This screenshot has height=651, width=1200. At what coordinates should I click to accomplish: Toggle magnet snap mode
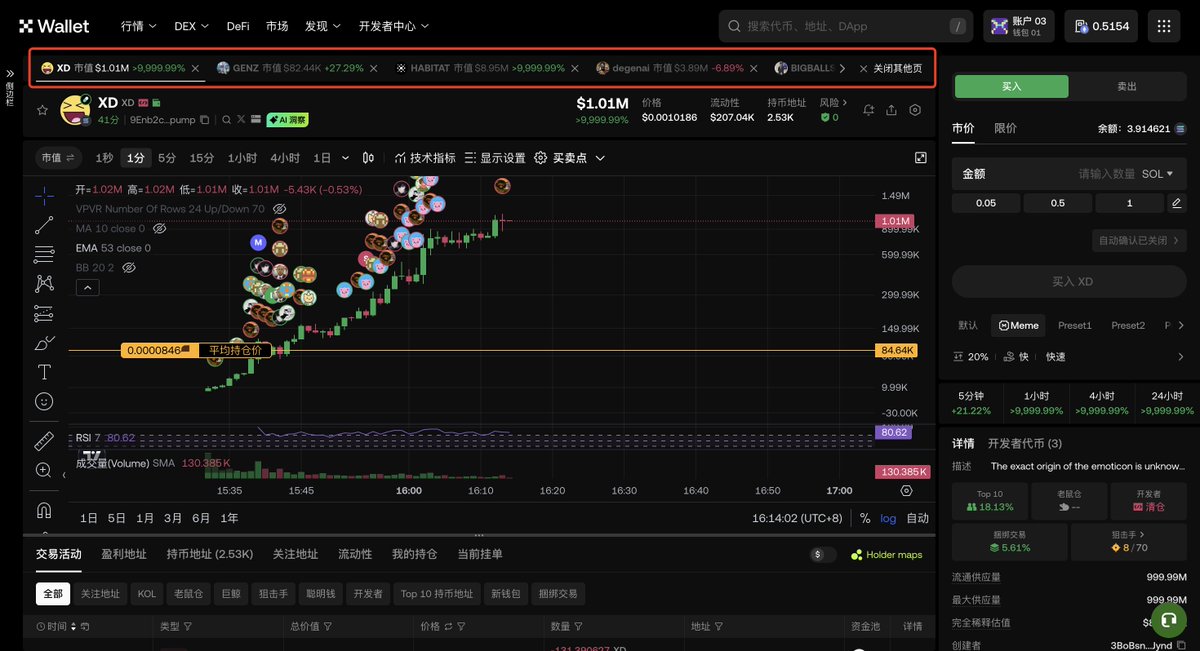click(44, 510)
